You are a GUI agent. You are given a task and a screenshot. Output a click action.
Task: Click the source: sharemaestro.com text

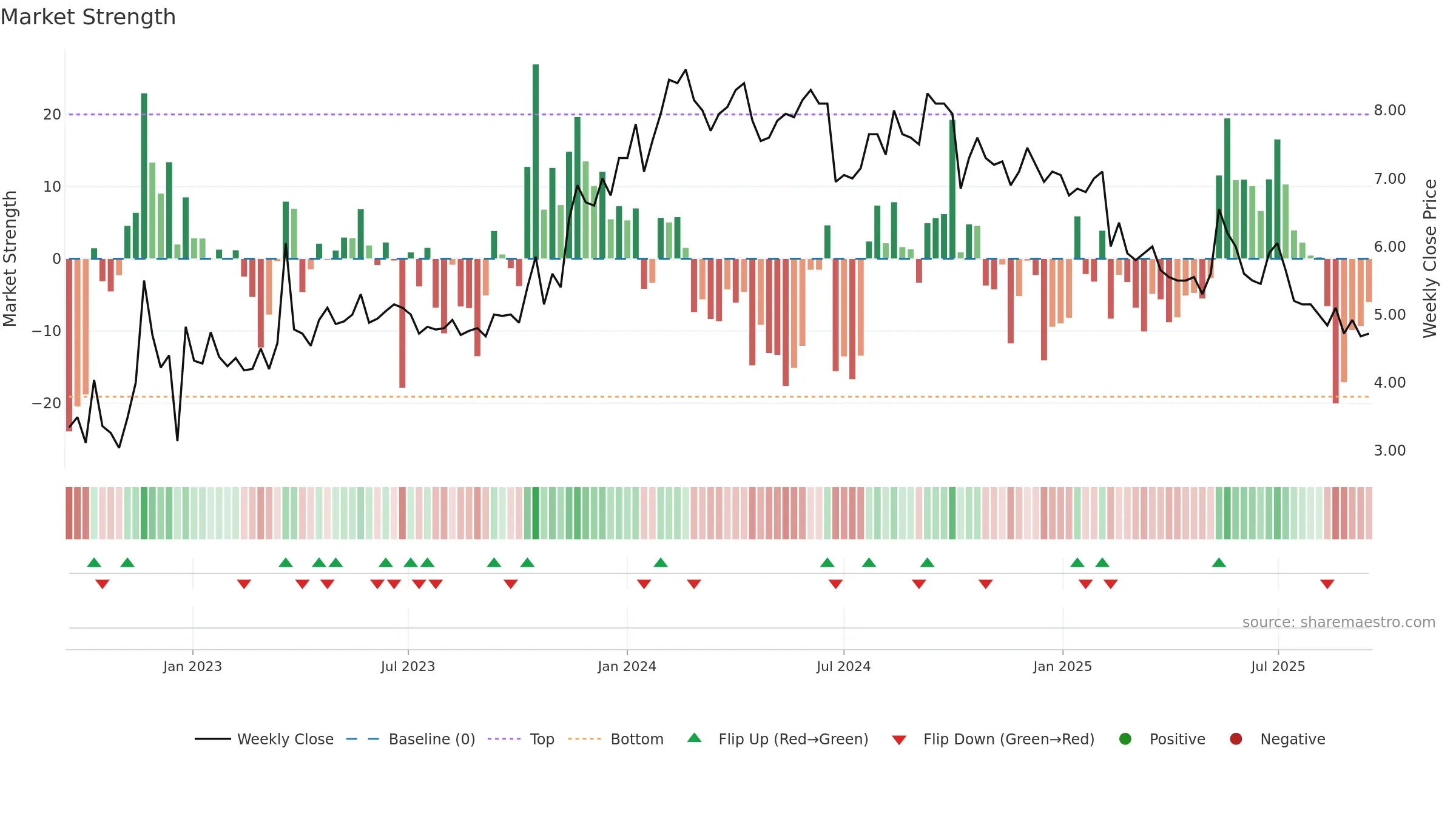click(x=1339, y=622)
